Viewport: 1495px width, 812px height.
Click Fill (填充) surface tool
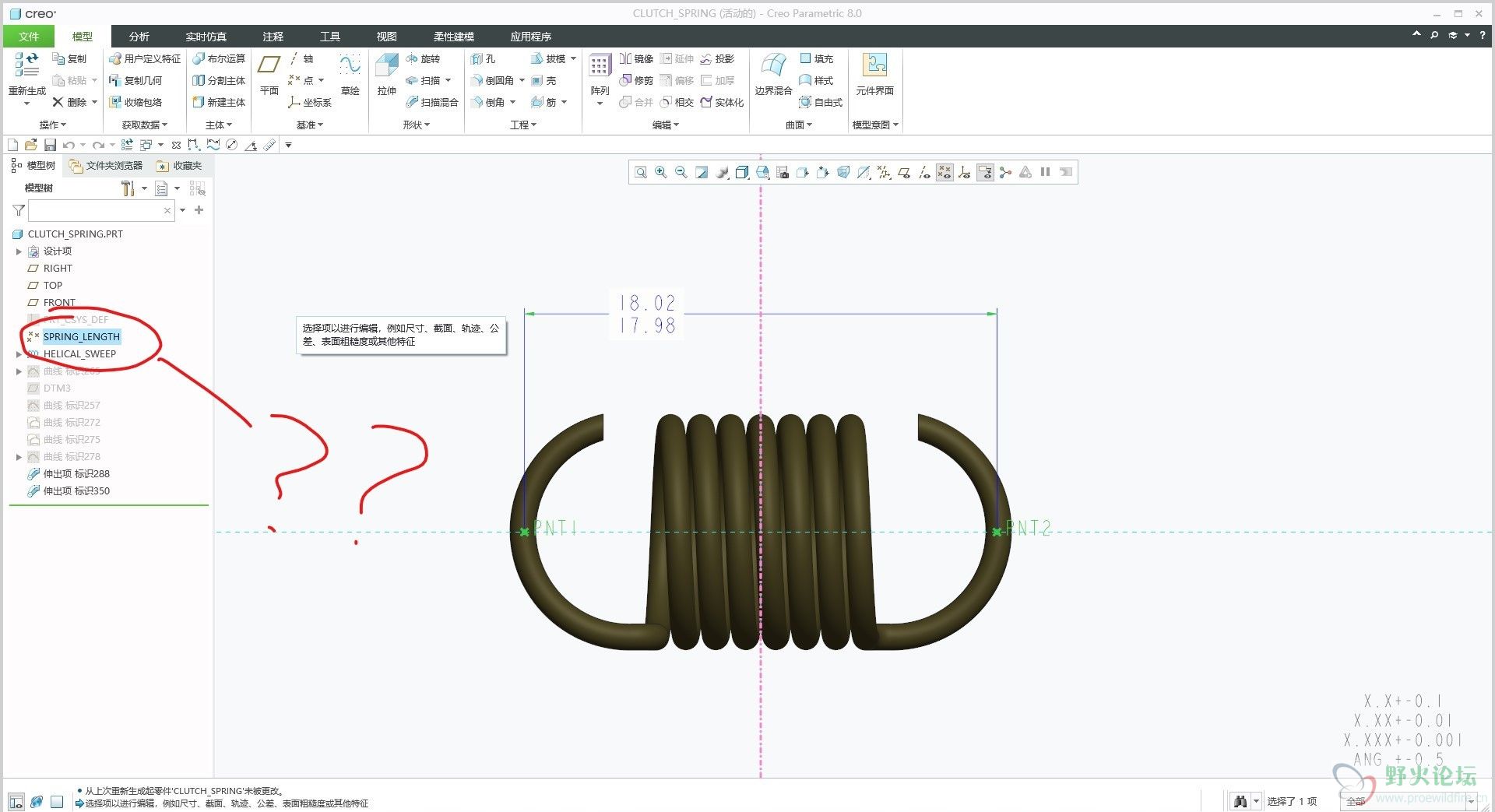817,58
